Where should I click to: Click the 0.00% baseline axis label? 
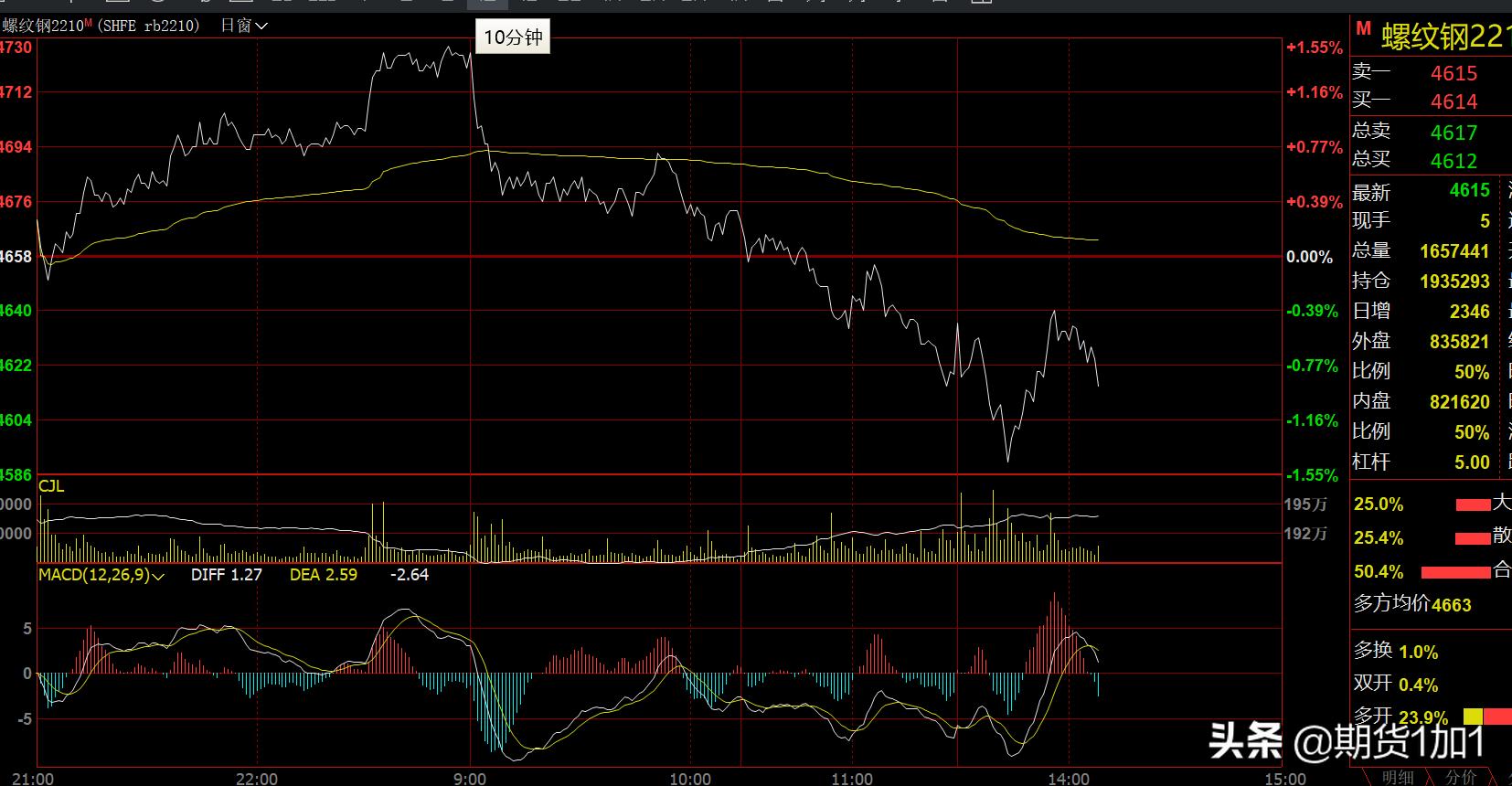point(1310,257)
